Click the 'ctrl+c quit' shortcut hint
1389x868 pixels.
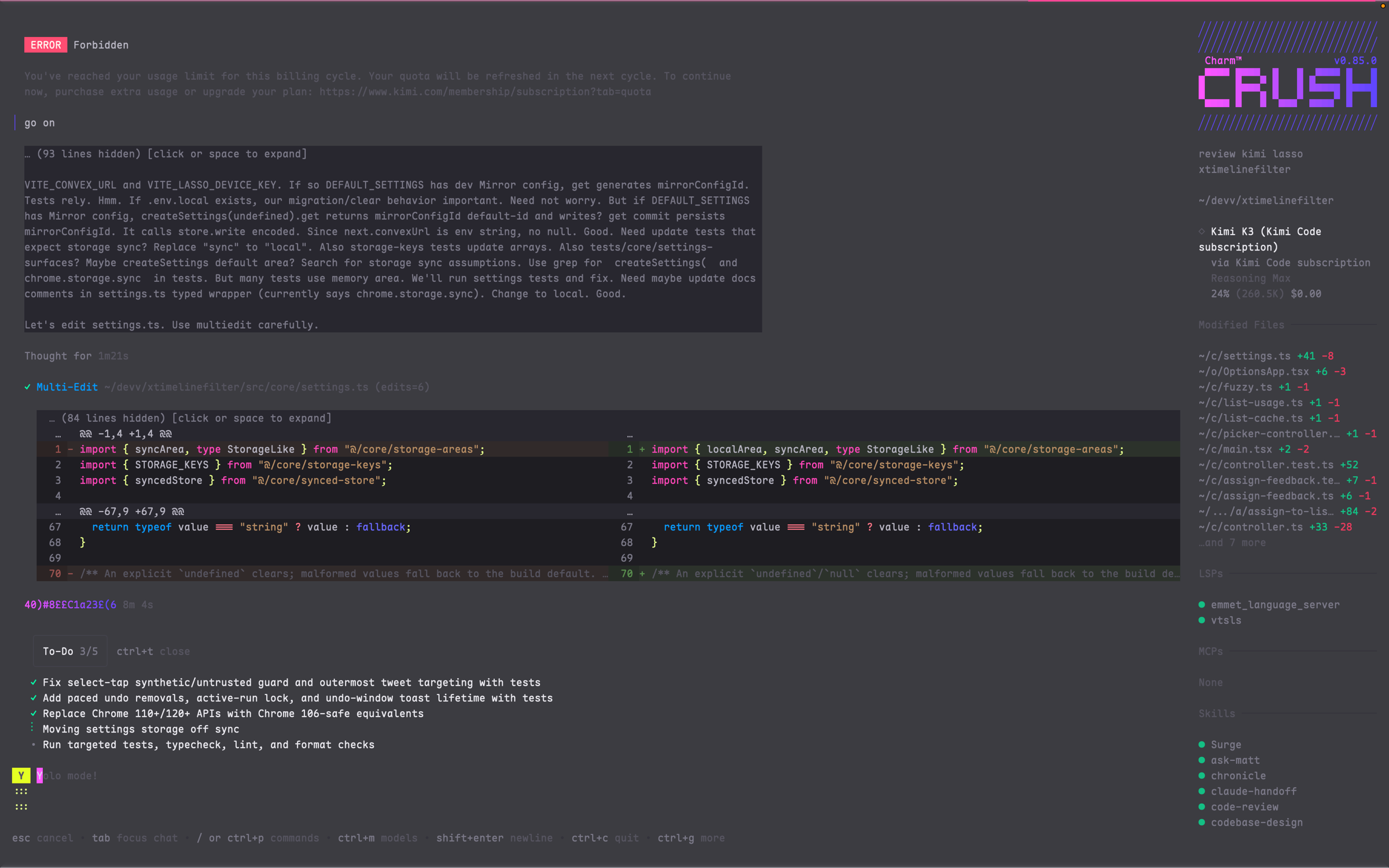pos(605,838)
